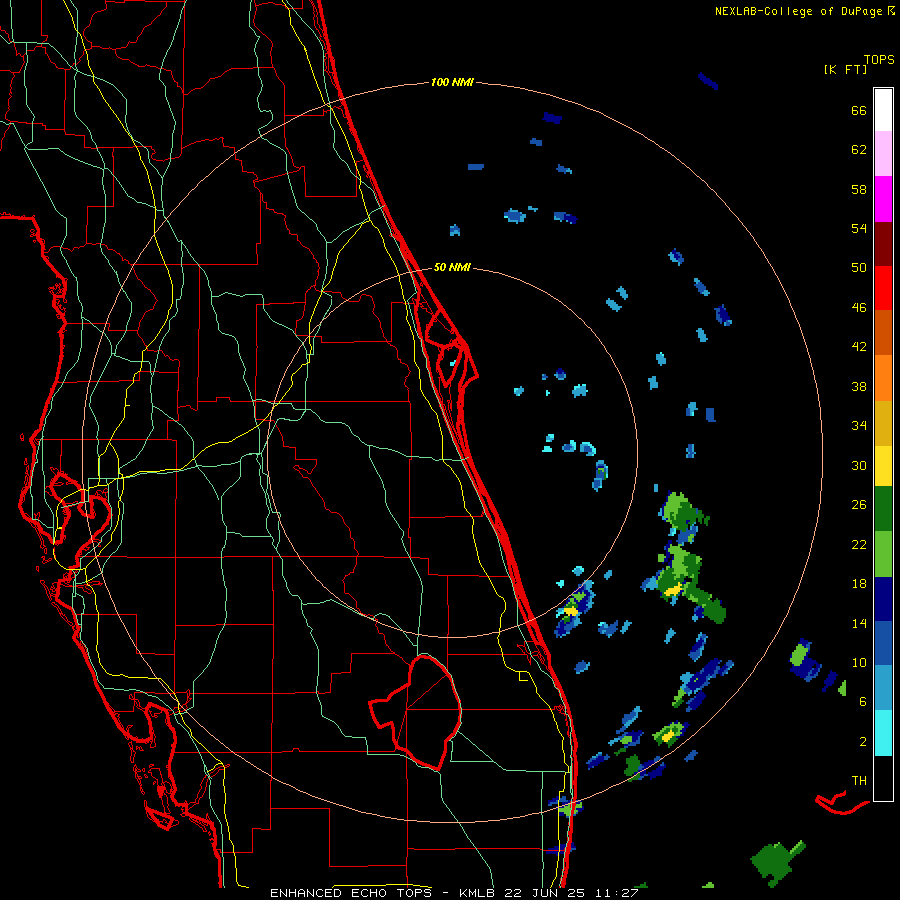
Task: Click the NEXLAB-College of DuPage label
Action: click(x=798, y=11)
